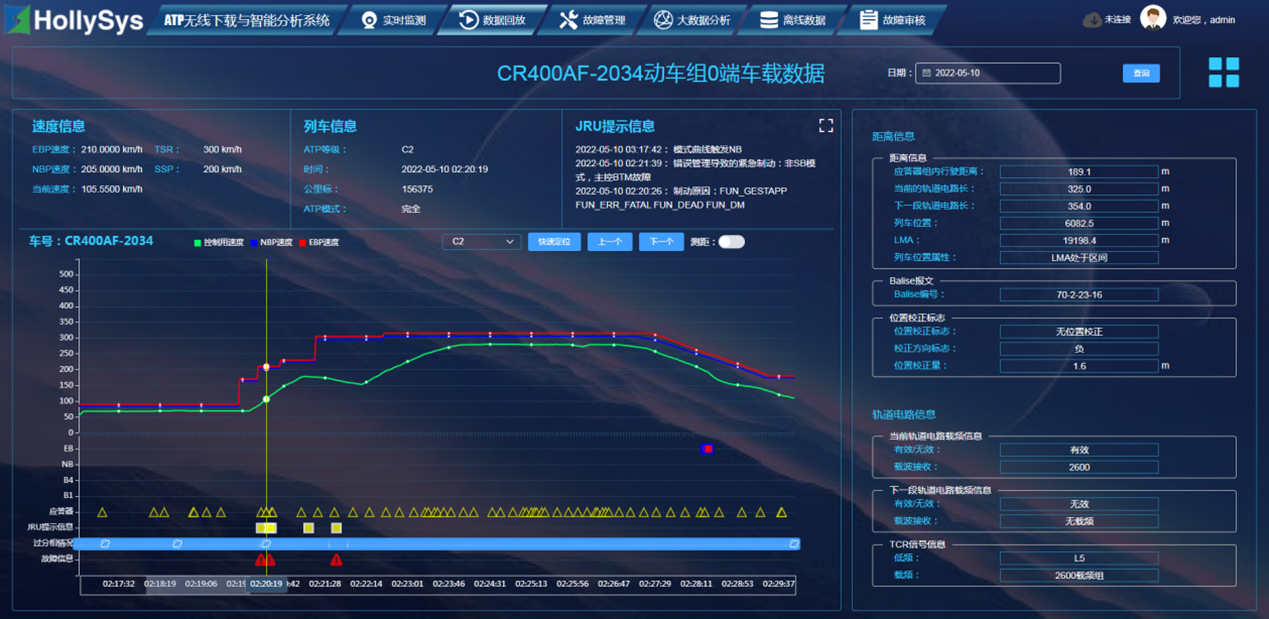Viewport: 1269px width, 619px height.
Task: Click the 数据回放 playback icon
Action: 468,20
